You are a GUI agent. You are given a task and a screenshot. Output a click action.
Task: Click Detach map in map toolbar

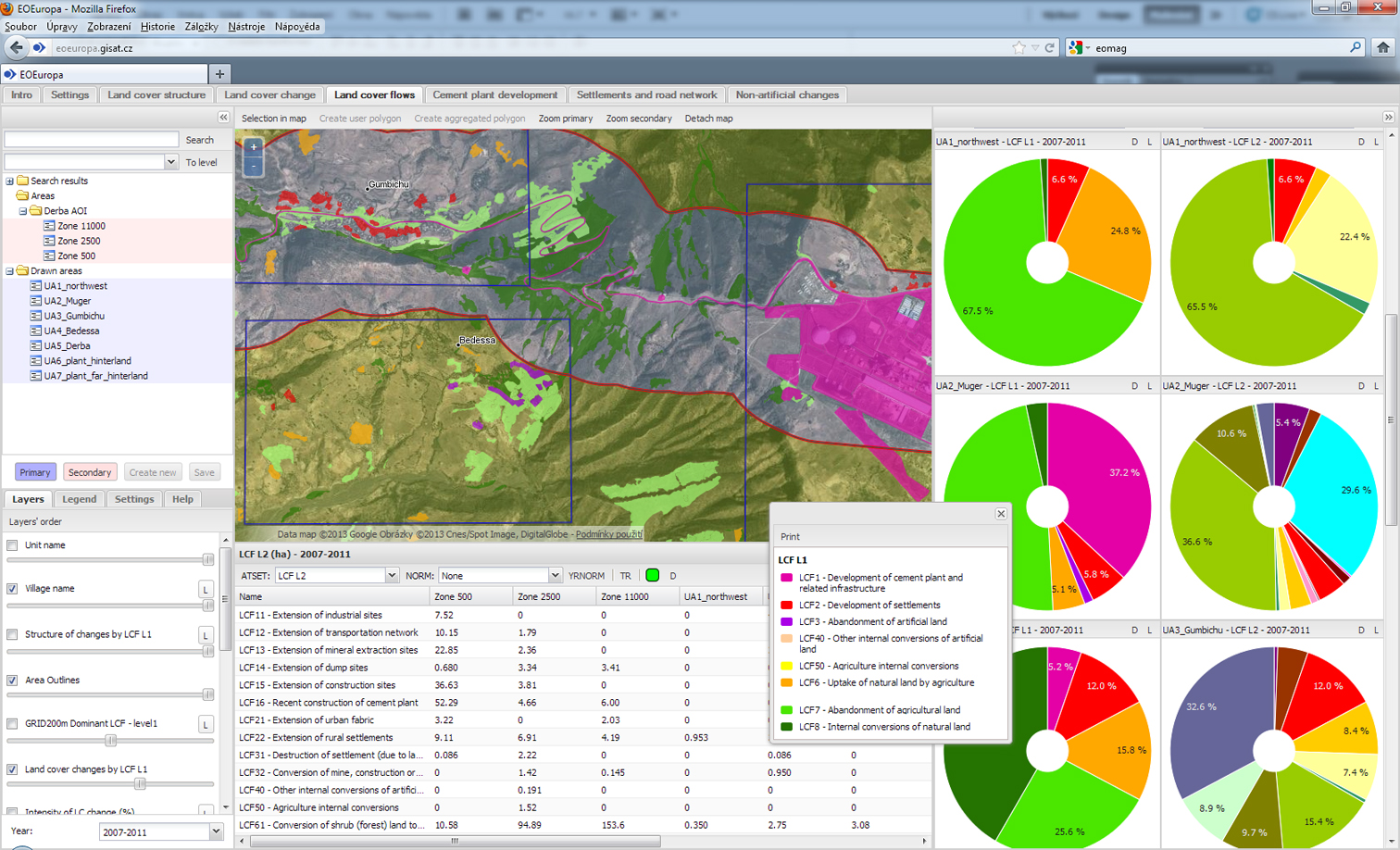708,119
